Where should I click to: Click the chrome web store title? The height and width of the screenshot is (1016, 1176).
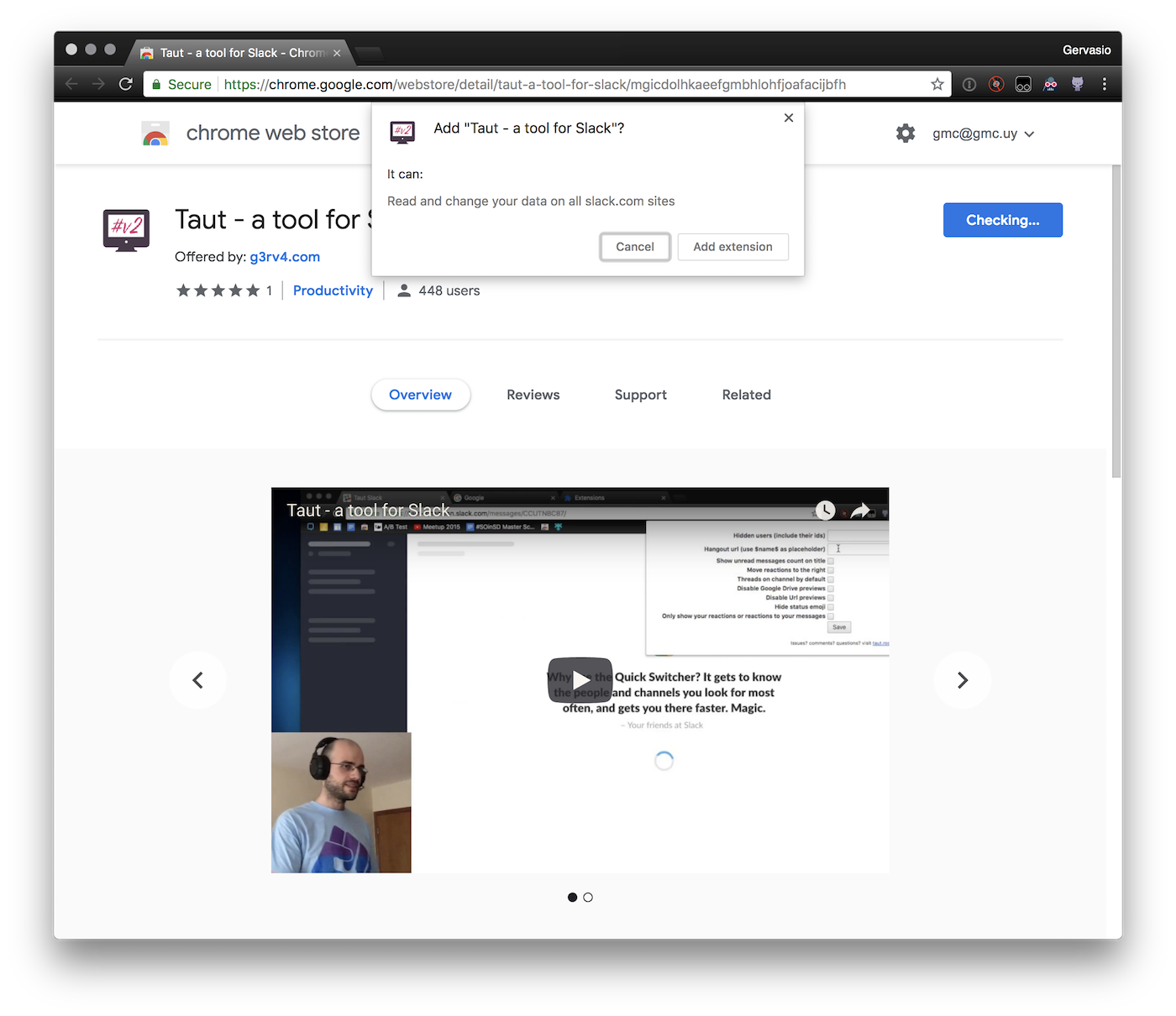[273, 133]
